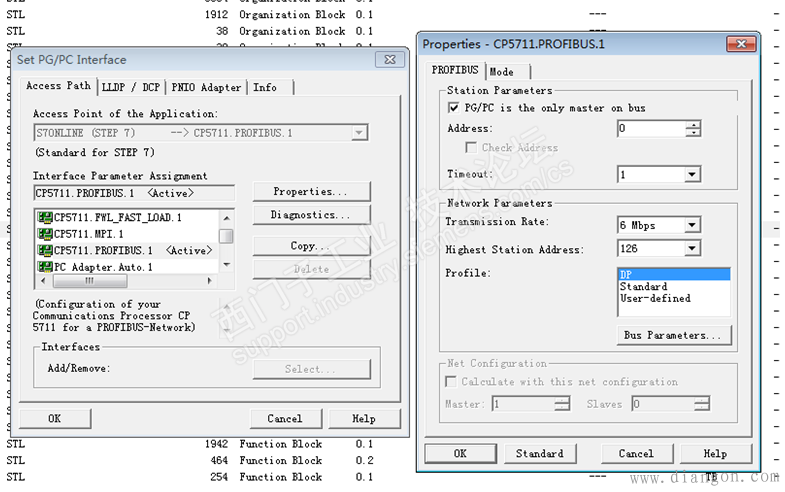This screenshot has width=785, height=492.
Task: Click the Select... button under Interfaces
Action: (x=311, y=369)
